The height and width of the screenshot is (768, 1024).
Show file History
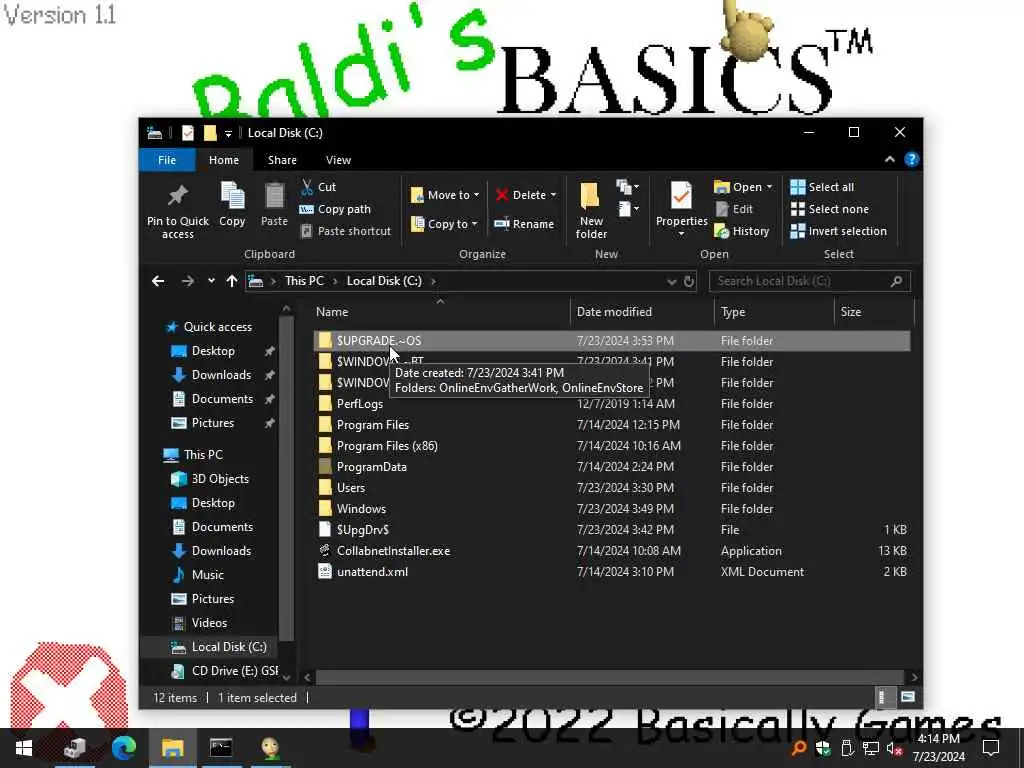pos(742,231)
